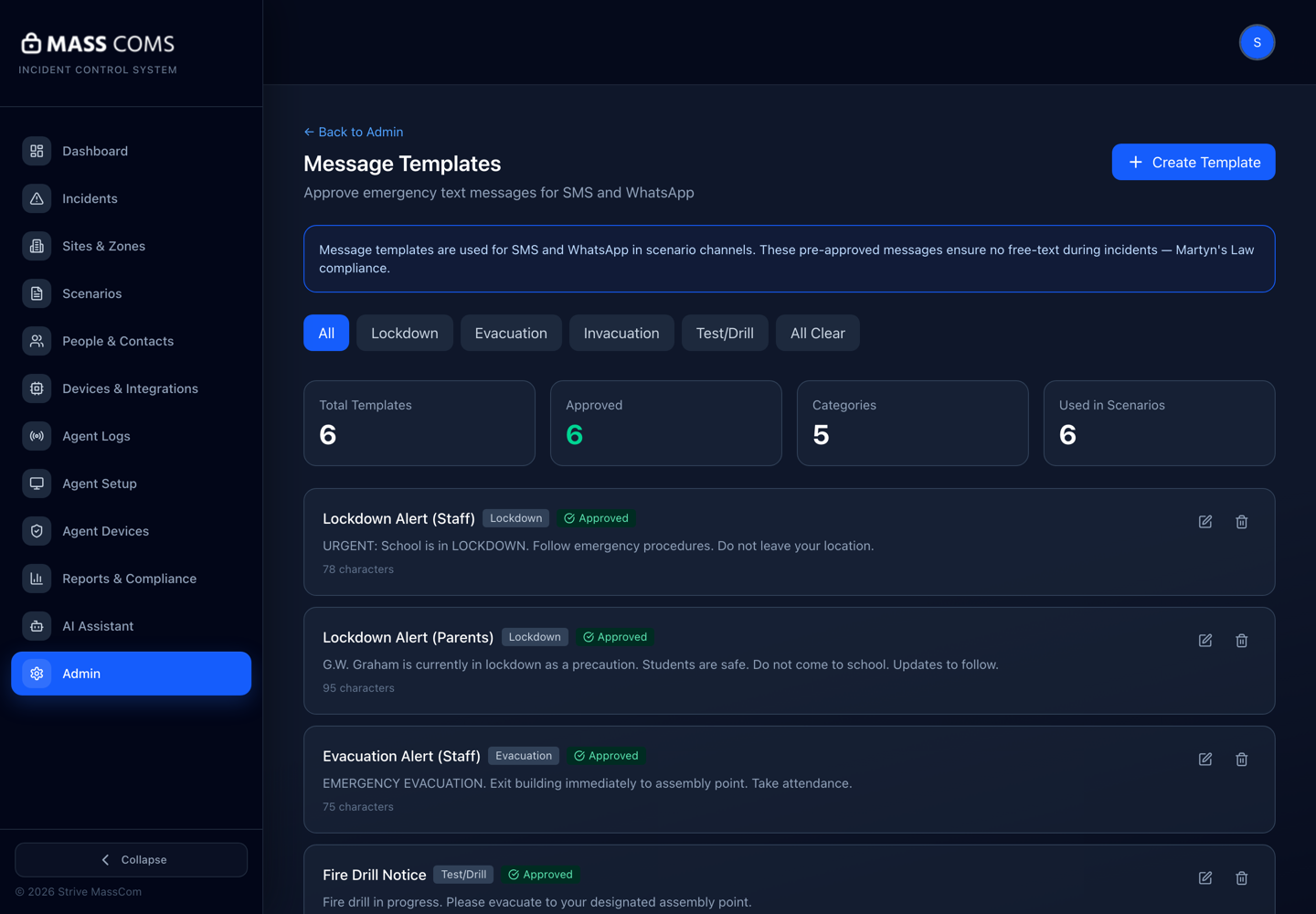Click the Agent Logs broadcast icon
1316x914 pixels.
(37, 436)
